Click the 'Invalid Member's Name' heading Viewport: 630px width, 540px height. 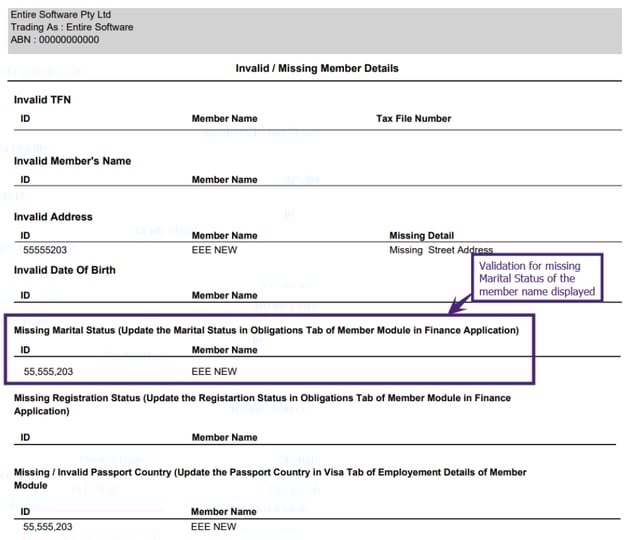point(72,161)
